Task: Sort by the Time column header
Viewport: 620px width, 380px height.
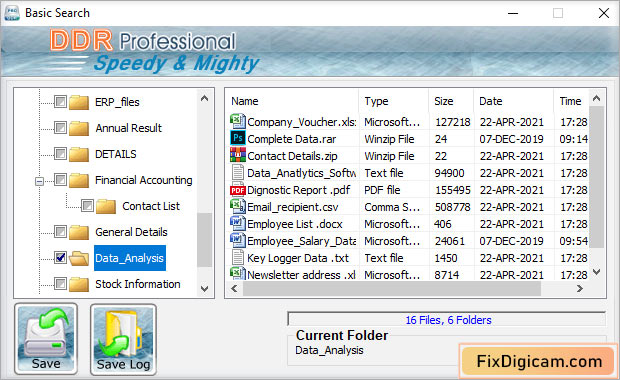Action: pyautogui.click(x=570, y=101)
